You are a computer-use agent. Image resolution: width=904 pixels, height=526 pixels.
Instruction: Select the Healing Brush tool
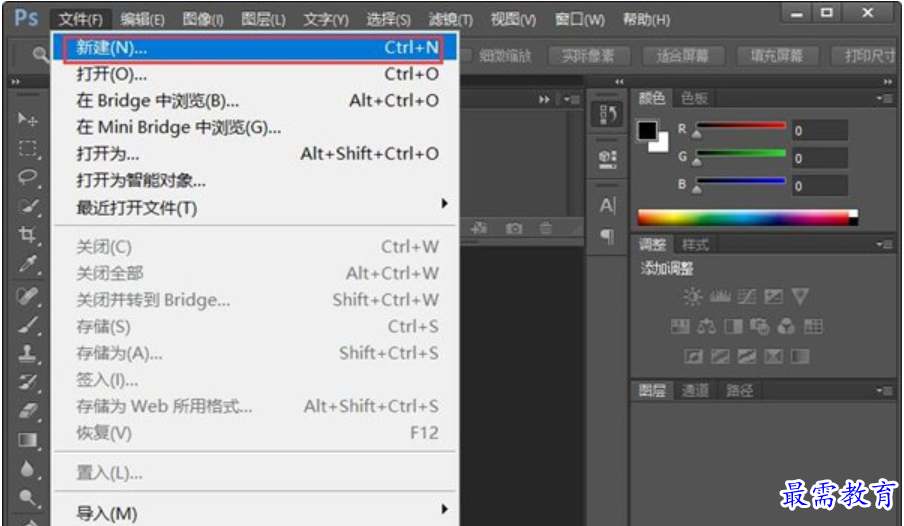pyautogui.click(x=27, y=296)
